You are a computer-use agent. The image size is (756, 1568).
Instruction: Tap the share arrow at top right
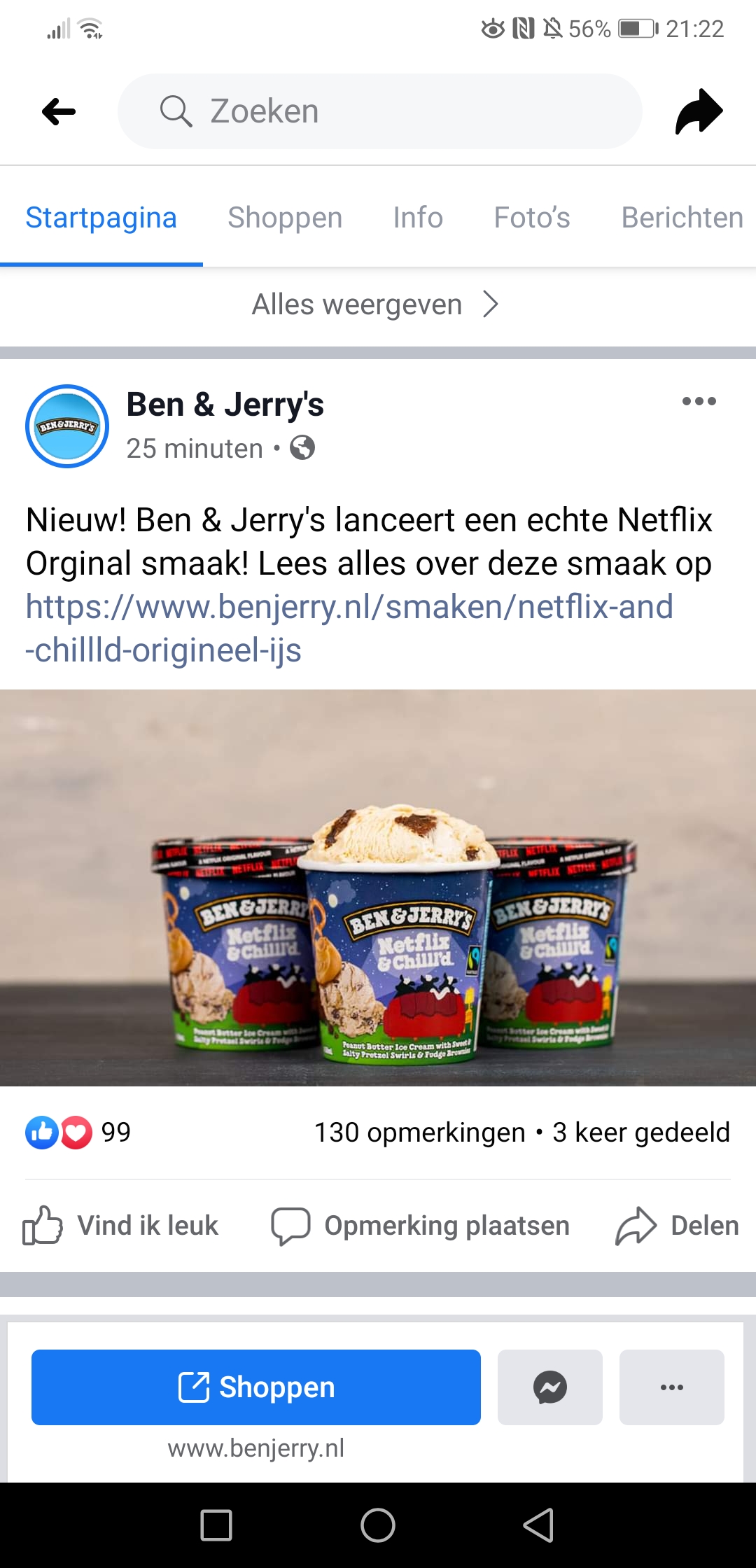[699, 111]
